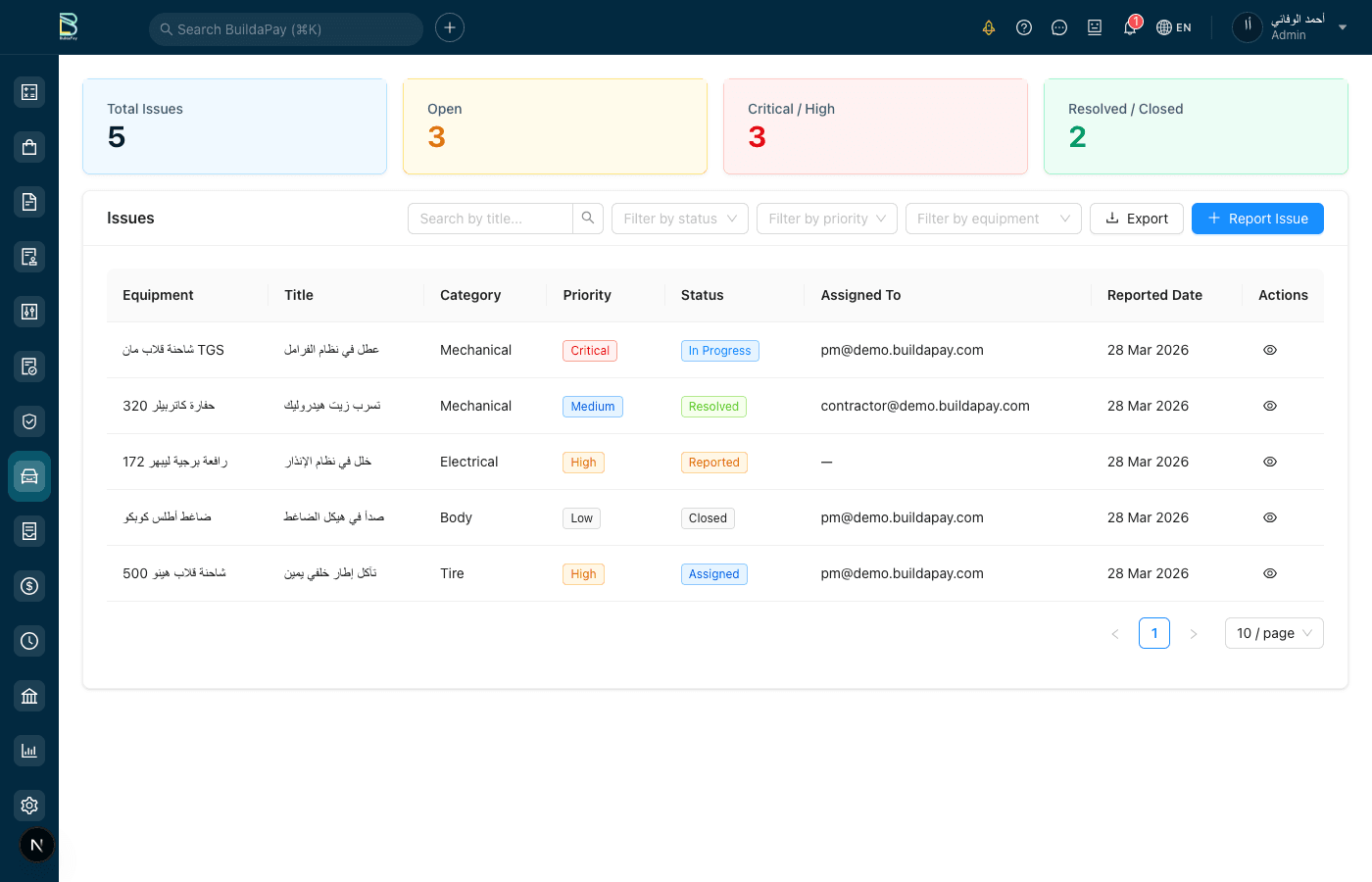Click eye icon for Tire issue row
Image resolution: width=1372 pixels, height=882 pixels.
tap(1269, 573)
